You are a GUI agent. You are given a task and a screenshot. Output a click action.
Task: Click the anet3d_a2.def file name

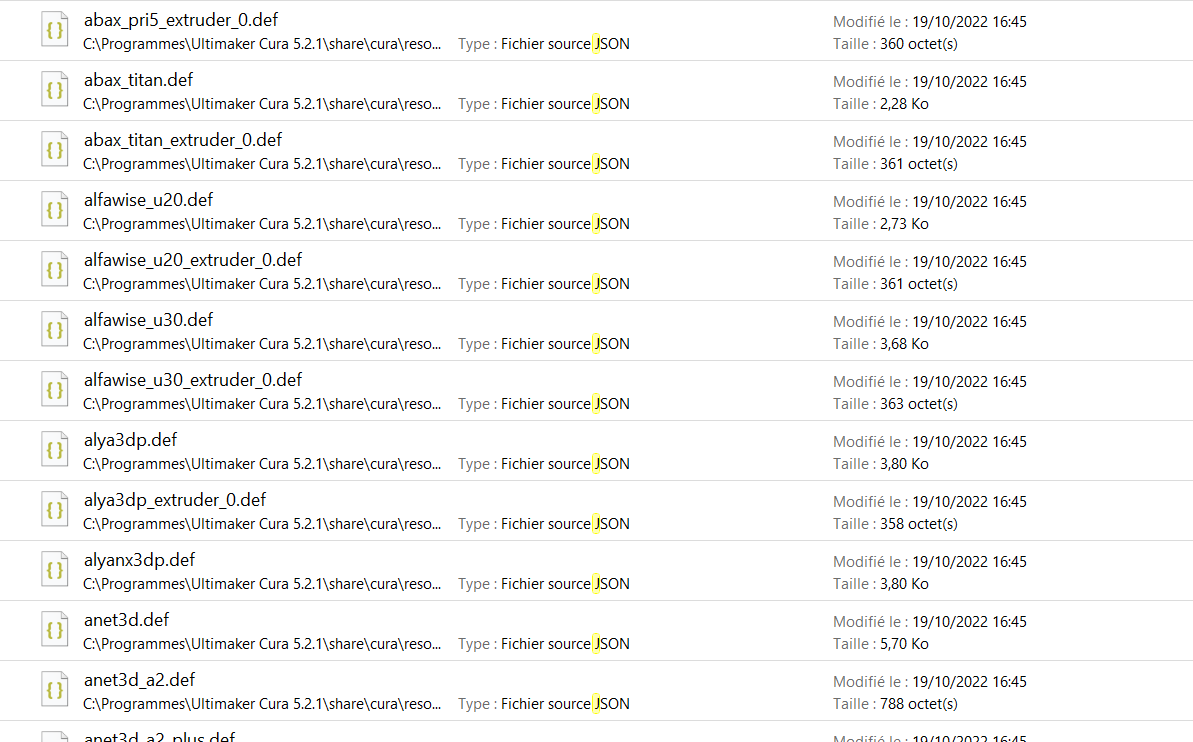139,680
